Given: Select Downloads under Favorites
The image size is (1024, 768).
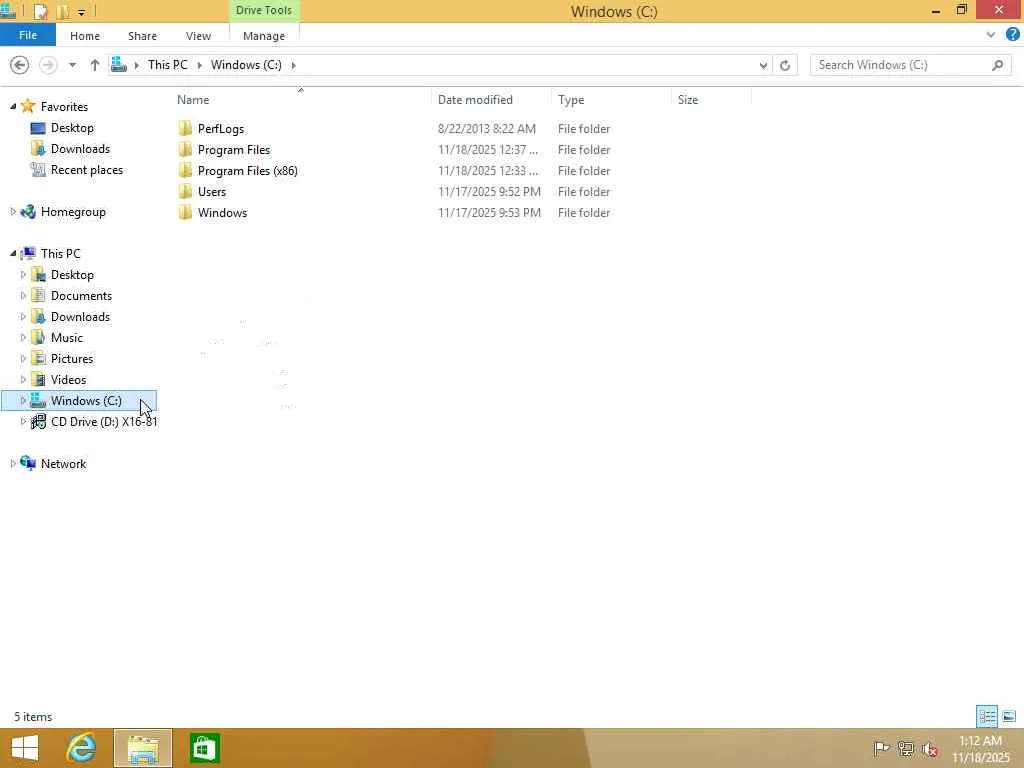Looking at the screenshot, I should coord(80,148).
